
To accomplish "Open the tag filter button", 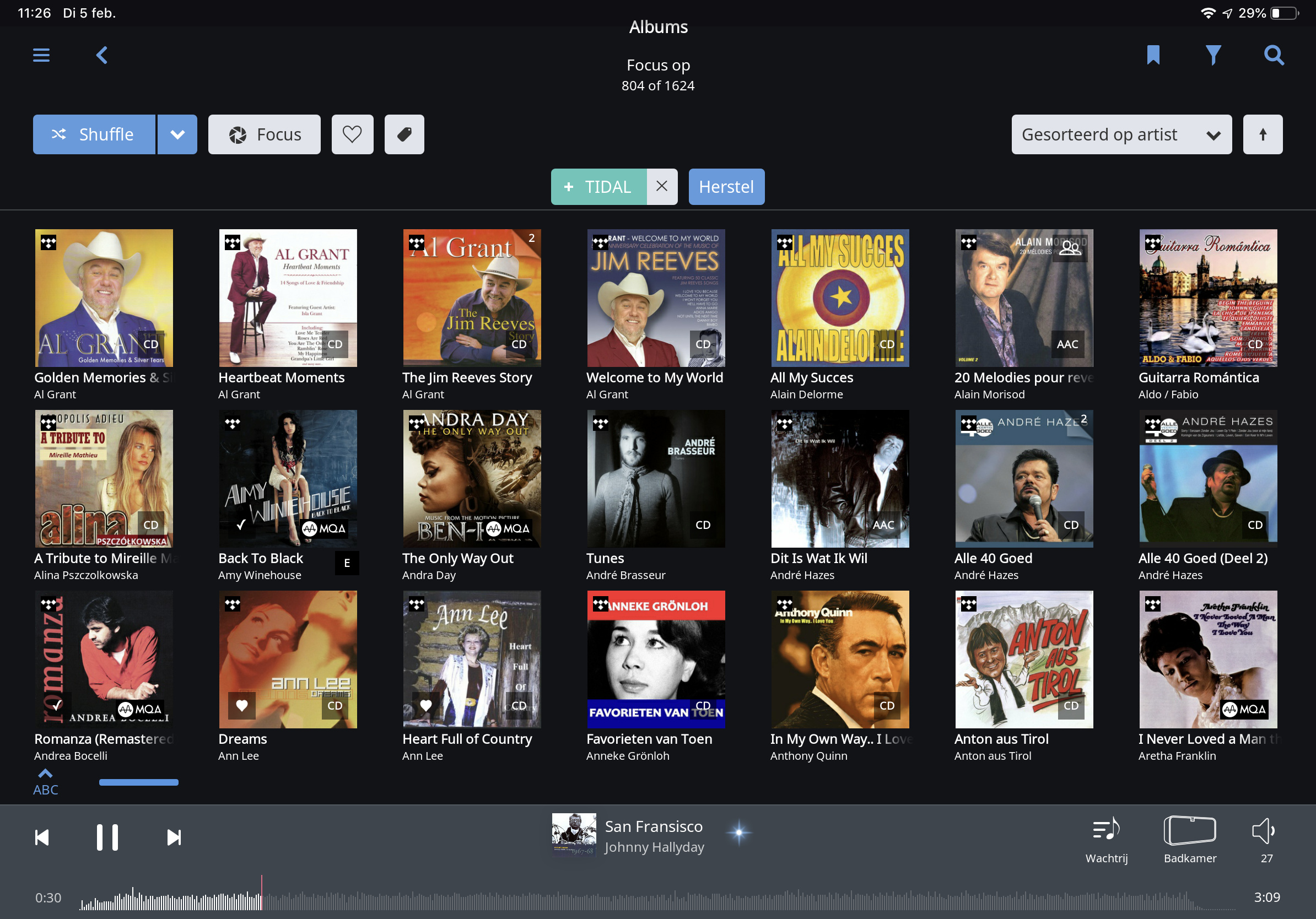I will 404,134.
